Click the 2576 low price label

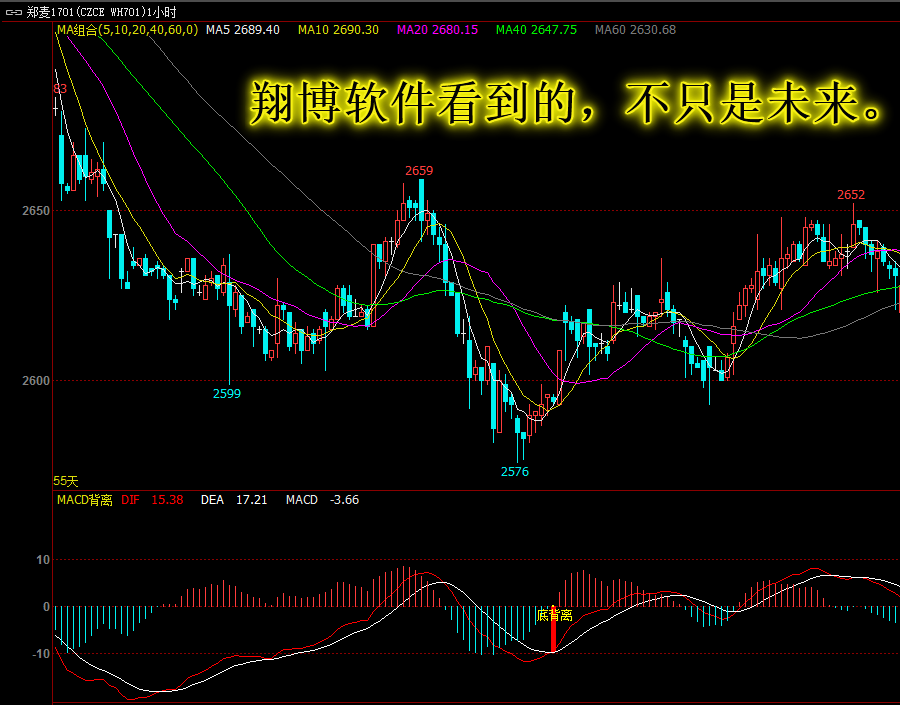[x=515, y=471]
